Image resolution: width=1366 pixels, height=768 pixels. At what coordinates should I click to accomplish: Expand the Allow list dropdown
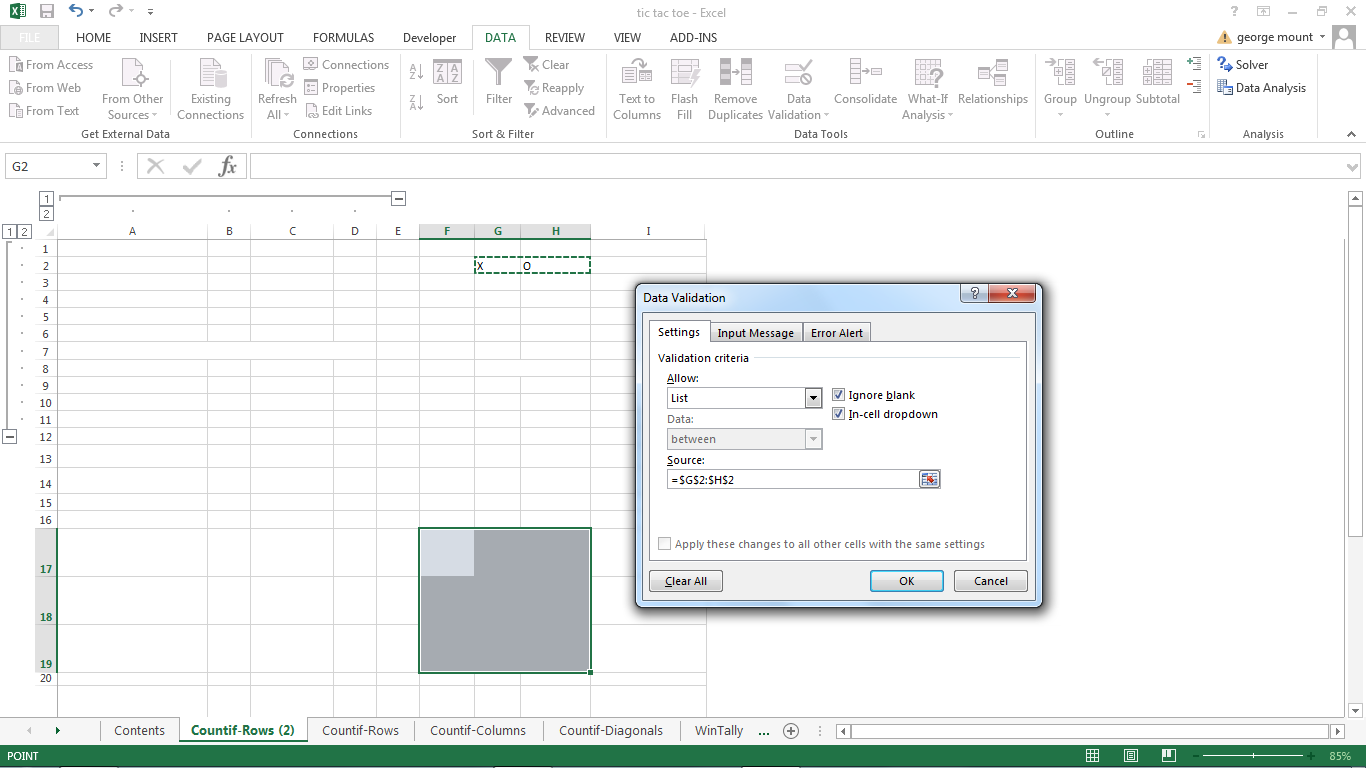pos(813,398)
